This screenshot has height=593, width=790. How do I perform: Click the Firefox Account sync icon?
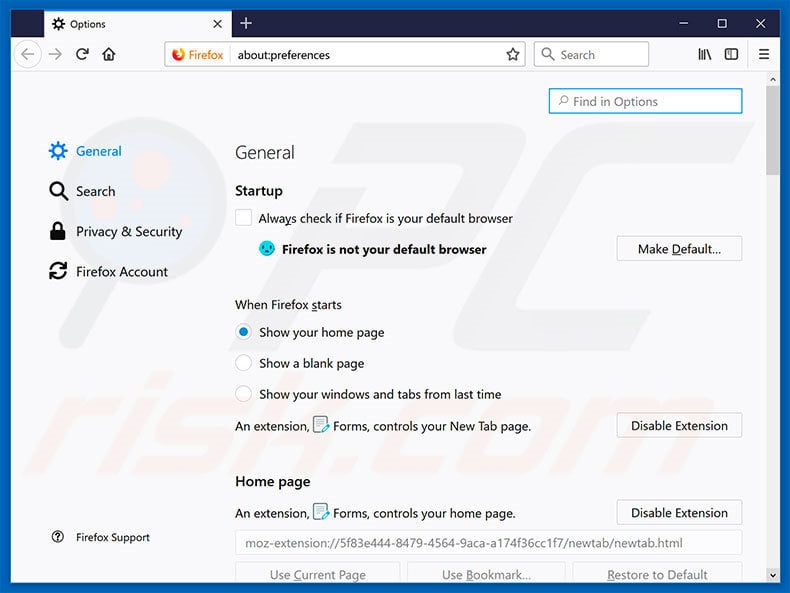coord(58,271)
